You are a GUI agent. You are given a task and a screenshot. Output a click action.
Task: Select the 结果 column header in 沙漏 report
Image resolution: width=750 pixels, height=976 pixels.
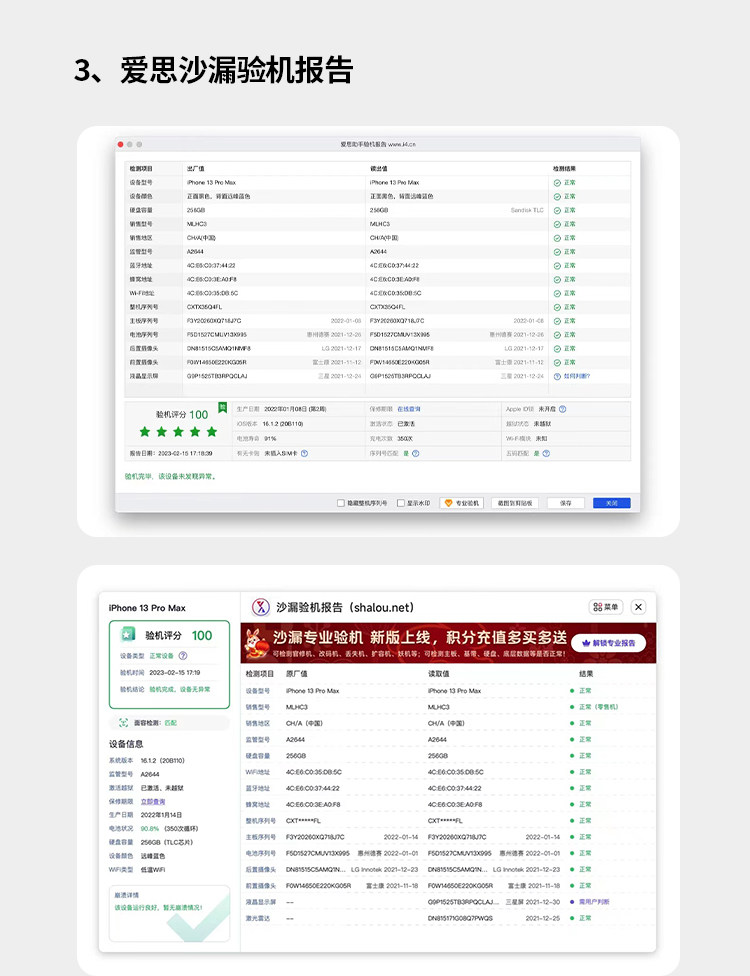click(x=586, y=673)
